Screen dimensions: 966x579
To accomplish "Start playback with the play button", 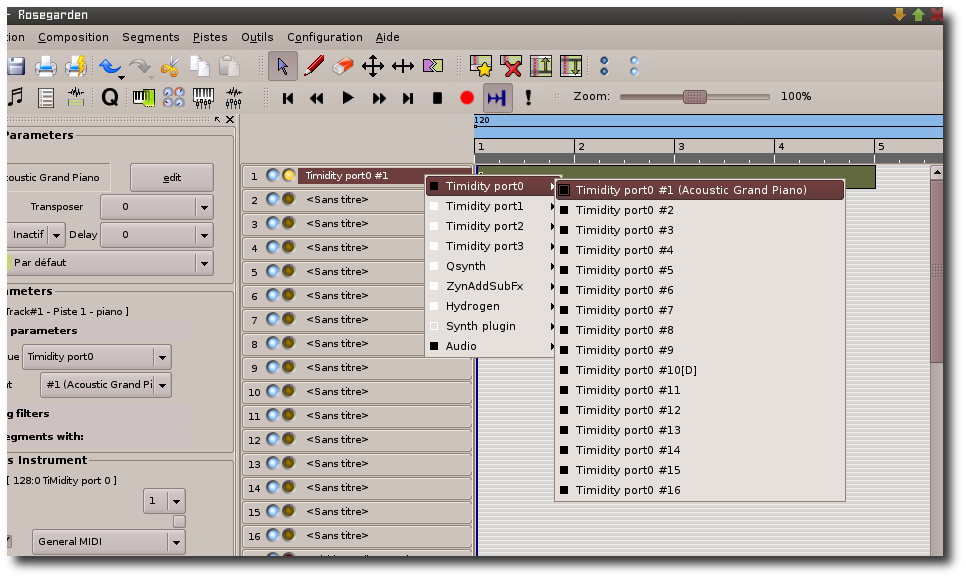I will [x=348, y=97].
